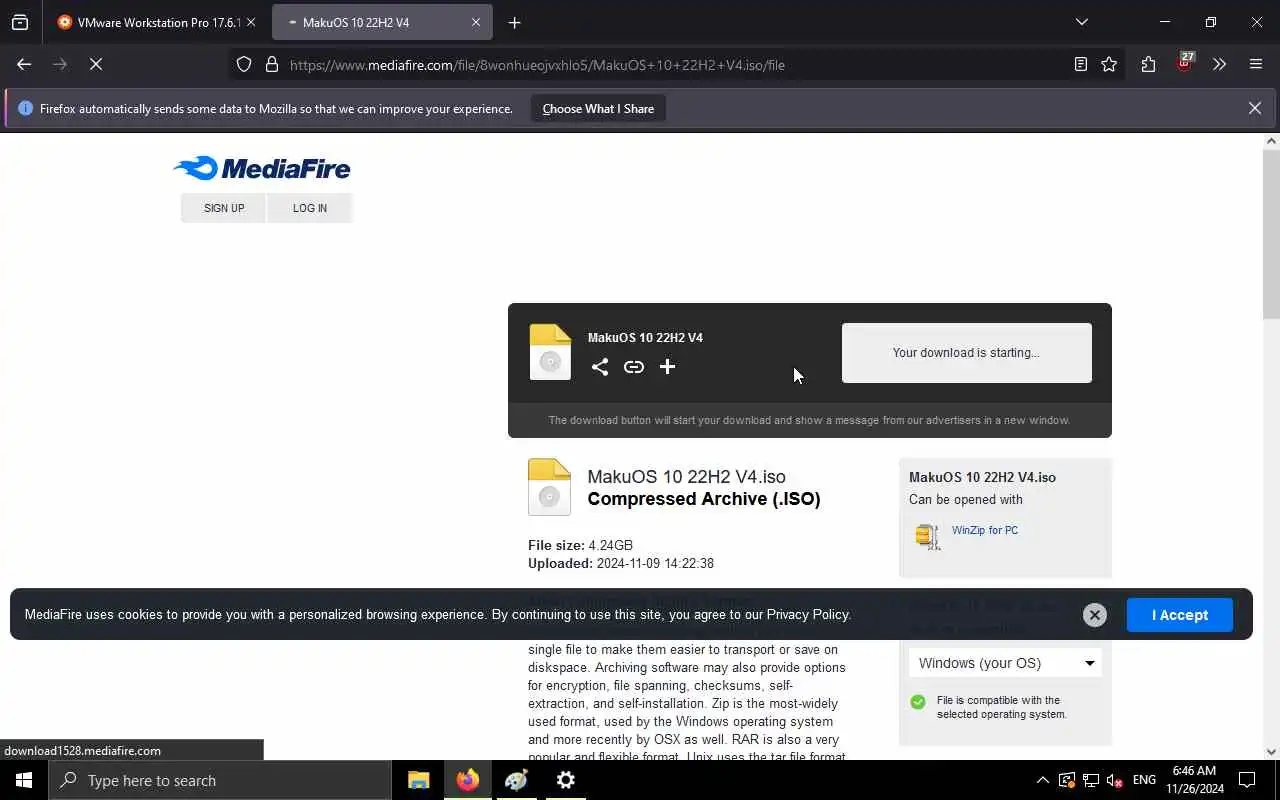This screenshot has height=800, width=1280.
Task: Click the info icon in notification bar
Action: coord(26,108)
